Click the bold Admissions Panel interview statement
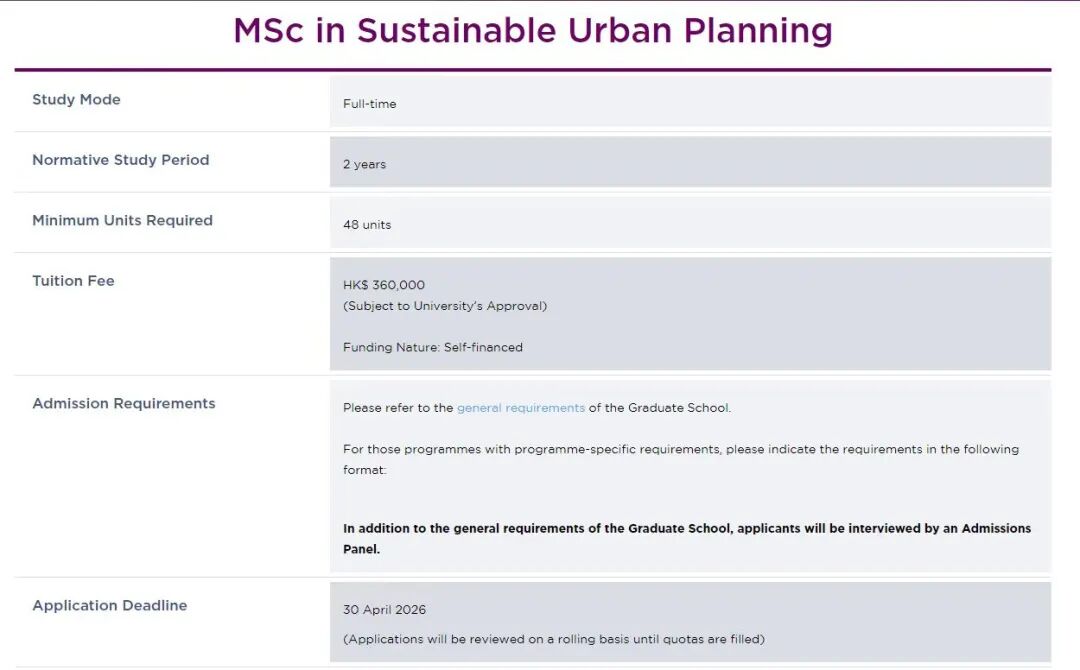 [687, 538]
